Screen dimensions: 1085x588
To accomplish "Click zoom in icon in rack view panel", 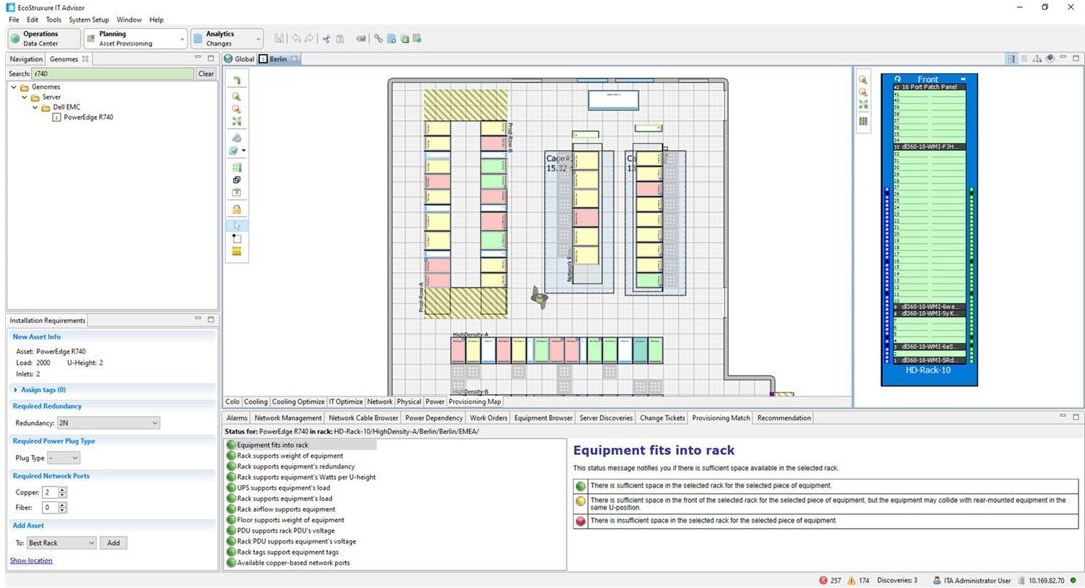I will click(x=863, y=80).
